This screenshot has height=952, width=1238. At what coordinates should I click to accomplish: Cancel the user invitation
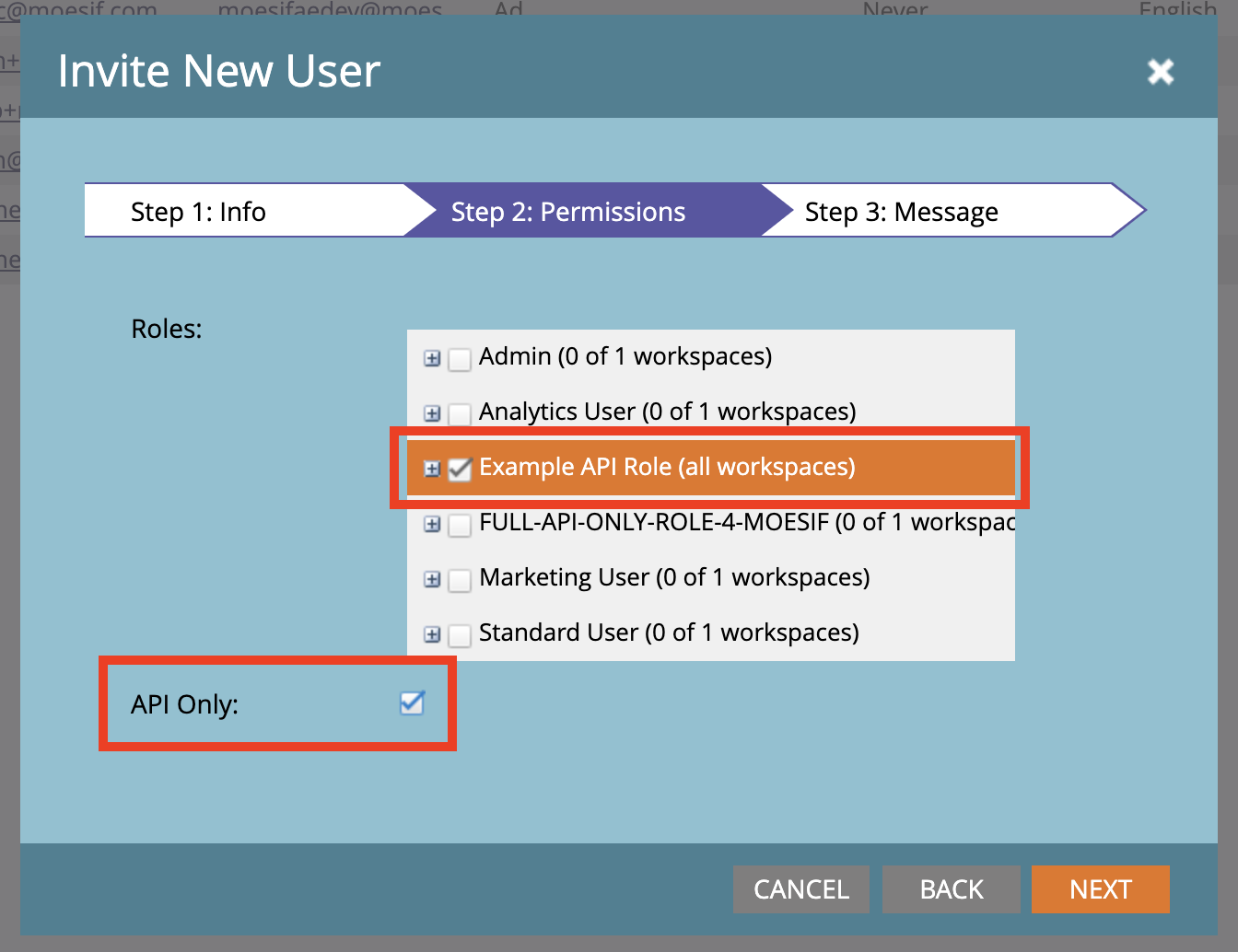click(x=800, y=889)
